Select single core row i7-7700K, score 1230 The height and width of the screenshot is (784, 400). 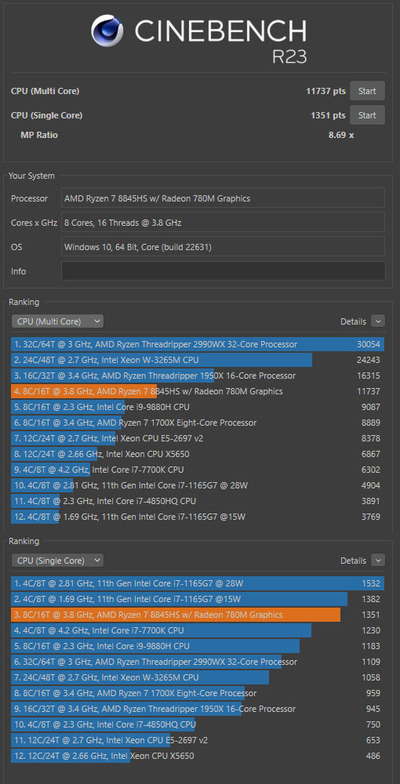click(198, 630)
